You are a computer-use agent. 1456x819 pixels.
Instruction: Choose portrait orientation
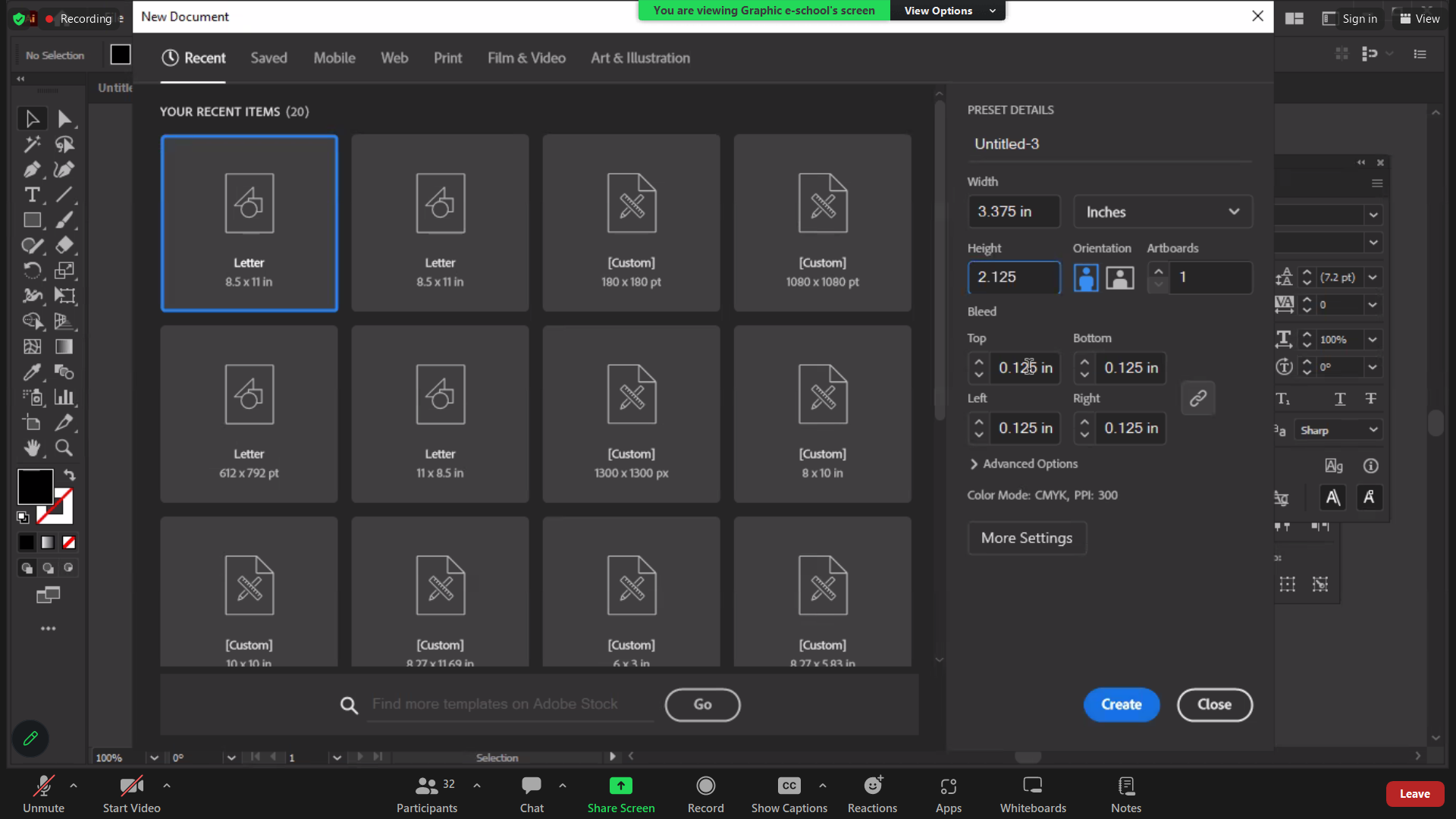[x=1086, y=278]
